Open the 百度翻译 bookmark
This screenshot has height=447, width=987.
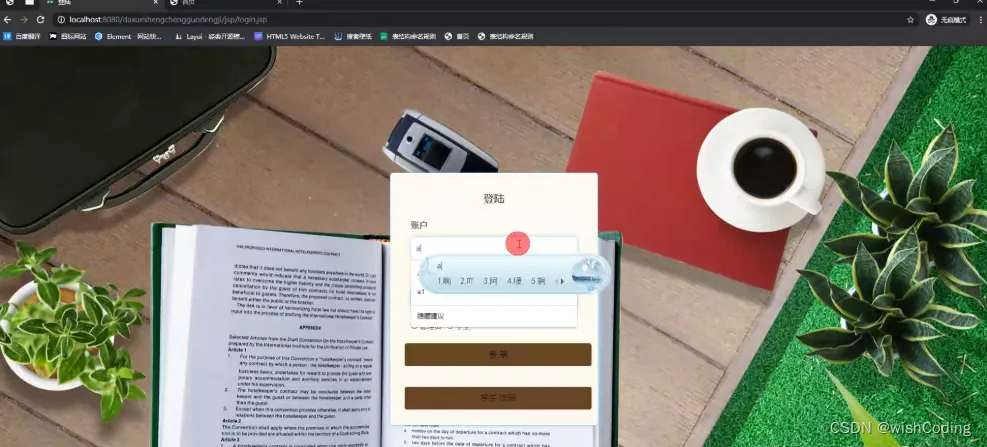pos(23,37)
